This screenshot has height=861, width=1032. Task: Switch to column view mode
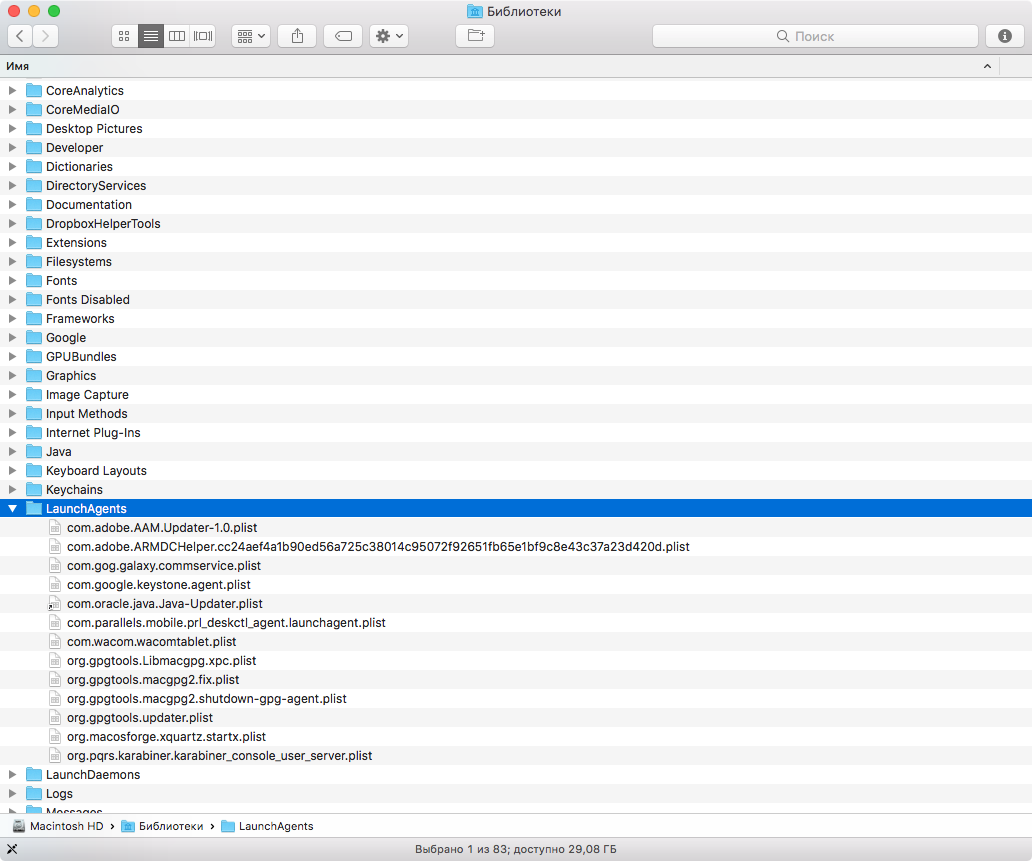coord(177,36)
